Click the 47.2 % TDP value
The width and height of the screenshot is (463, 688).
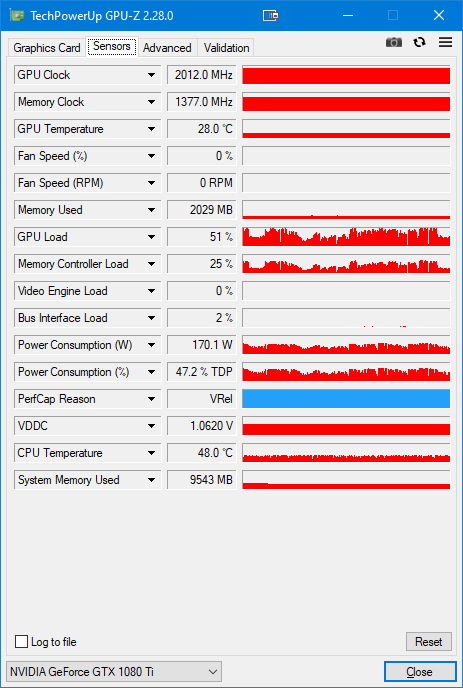coord(204,372)
